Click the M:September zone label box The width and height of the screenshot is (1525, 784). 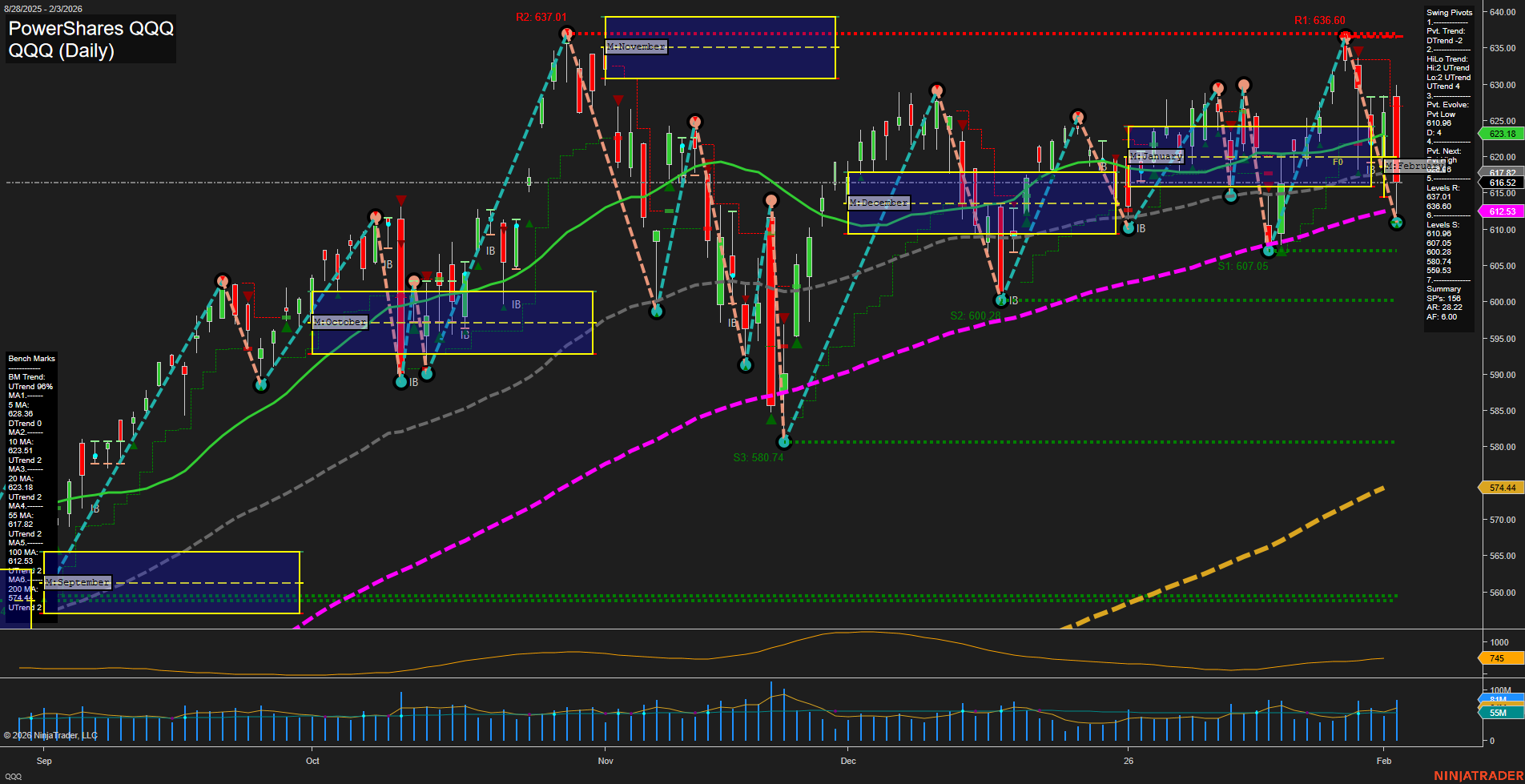pos(76,582)
